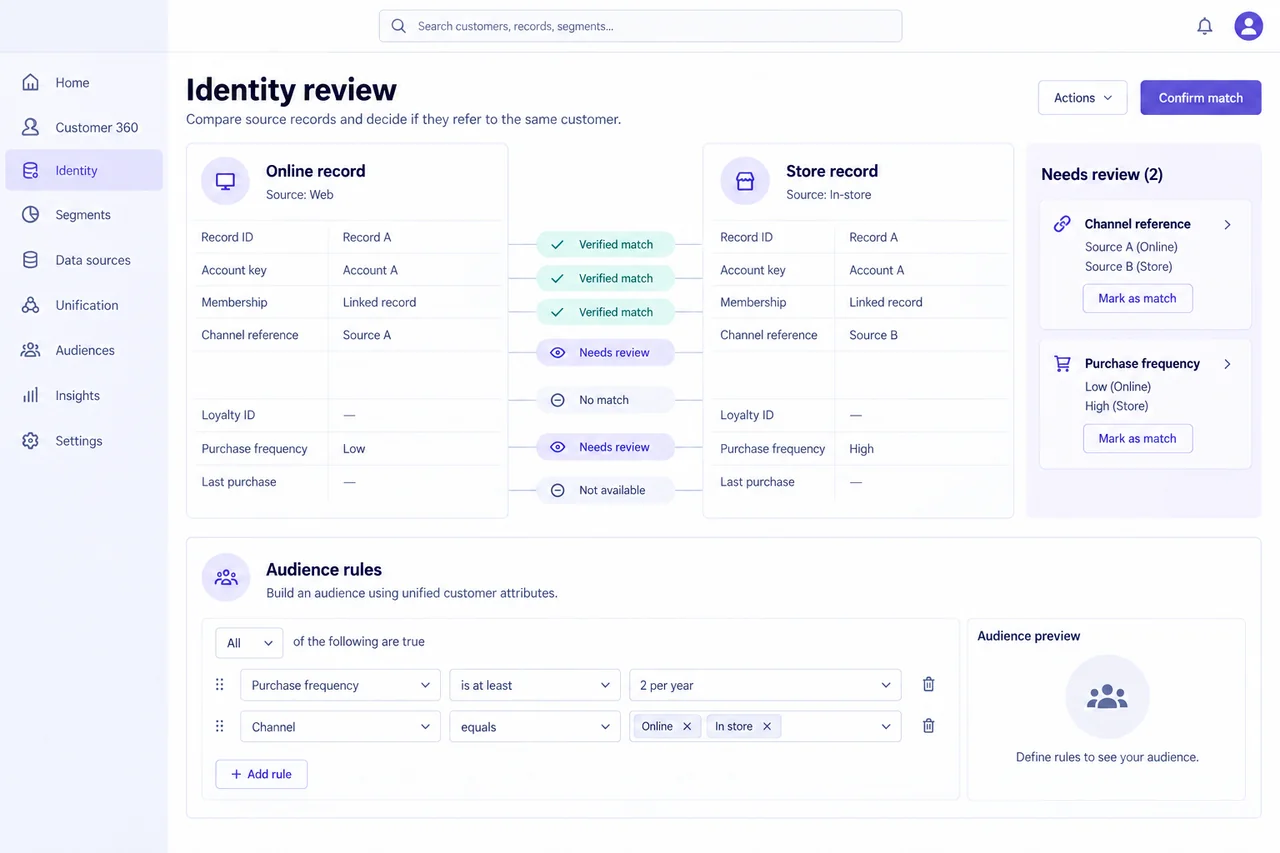Image resolution: width=1280 pixels, height=853 pixels.
Task: Remove the In store channel tag
Action: pos(767,727)
